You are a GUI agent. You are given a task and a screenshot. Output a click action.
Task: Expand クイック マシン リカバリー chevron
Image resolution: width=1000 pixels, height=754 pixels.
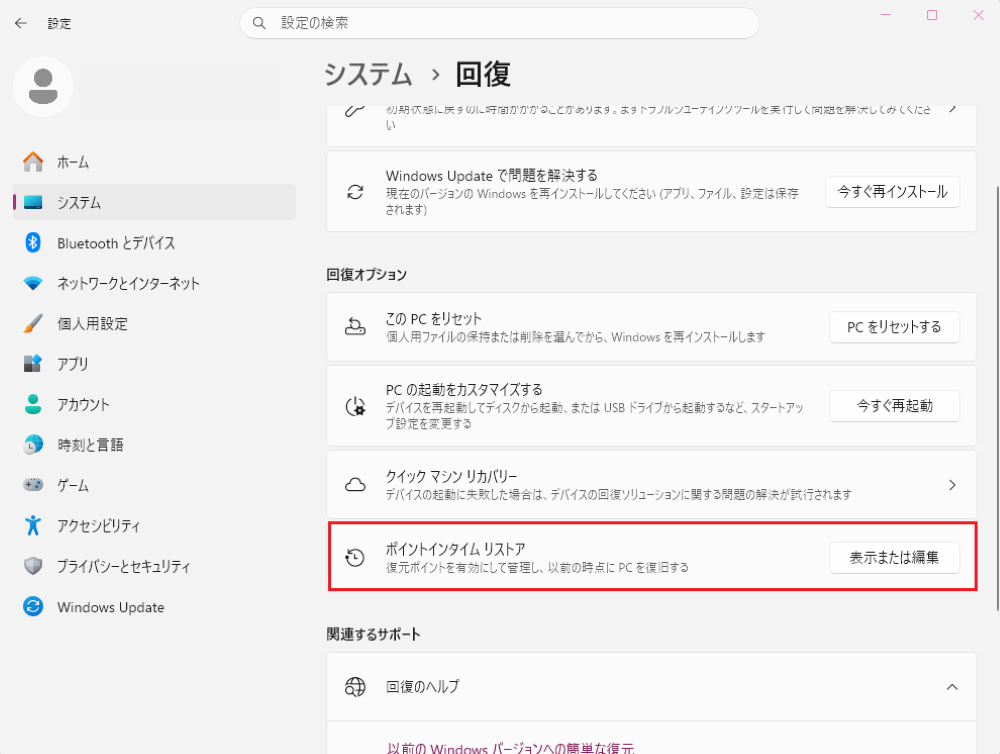click(x=952, y=485)
